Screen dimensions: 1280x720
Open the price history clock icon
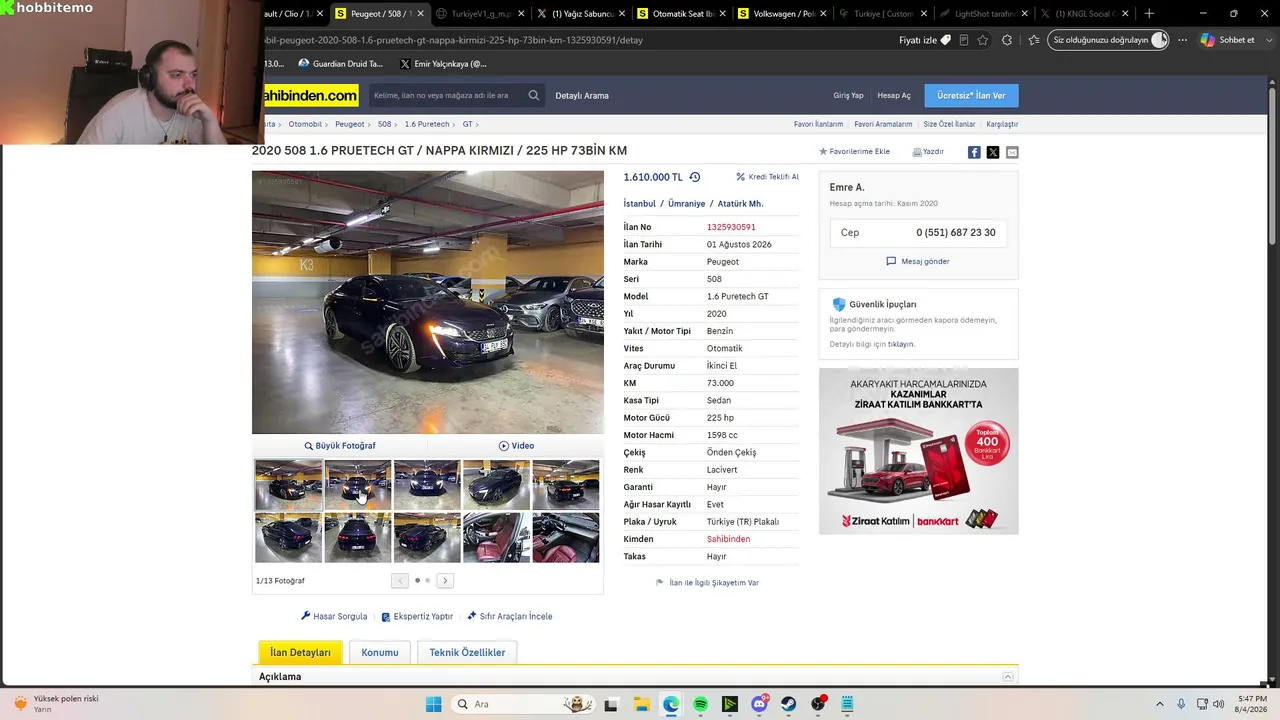coord(695,177)
